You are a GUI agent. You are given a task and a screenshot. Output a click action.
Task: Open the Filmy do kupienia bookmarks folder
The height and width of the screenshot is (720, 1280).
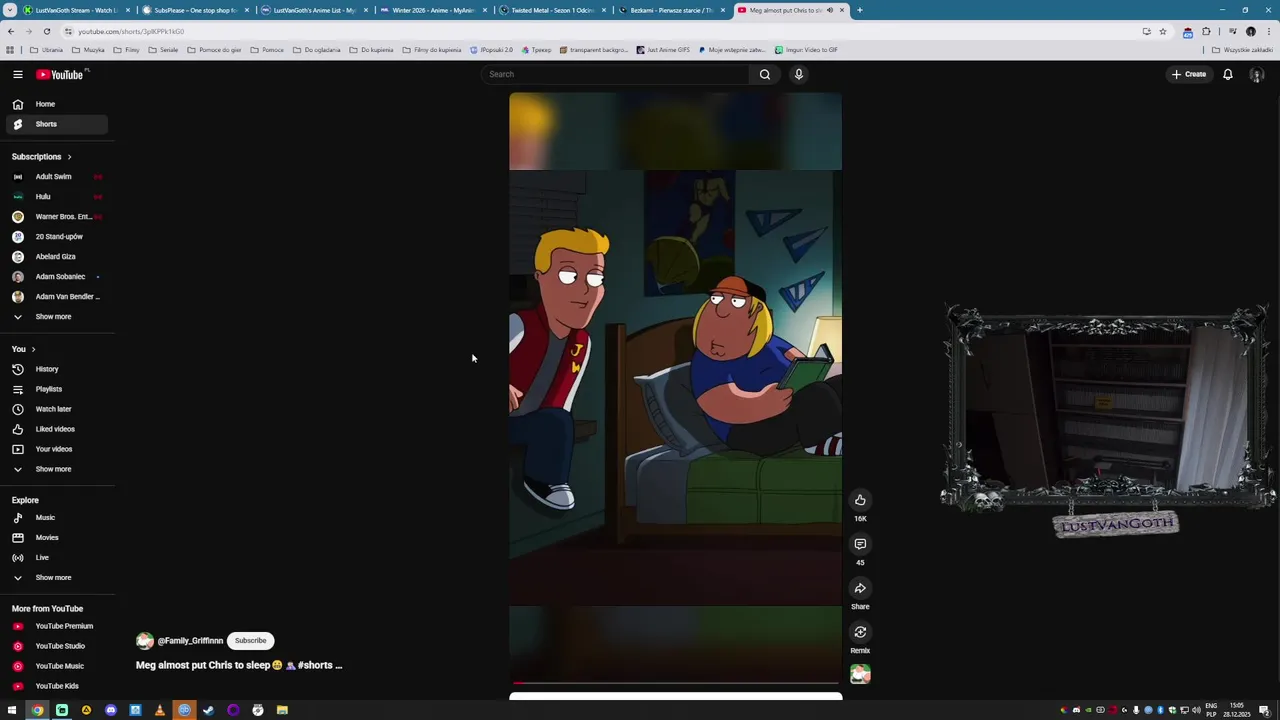pyautogui.click(x=432, y=50)
